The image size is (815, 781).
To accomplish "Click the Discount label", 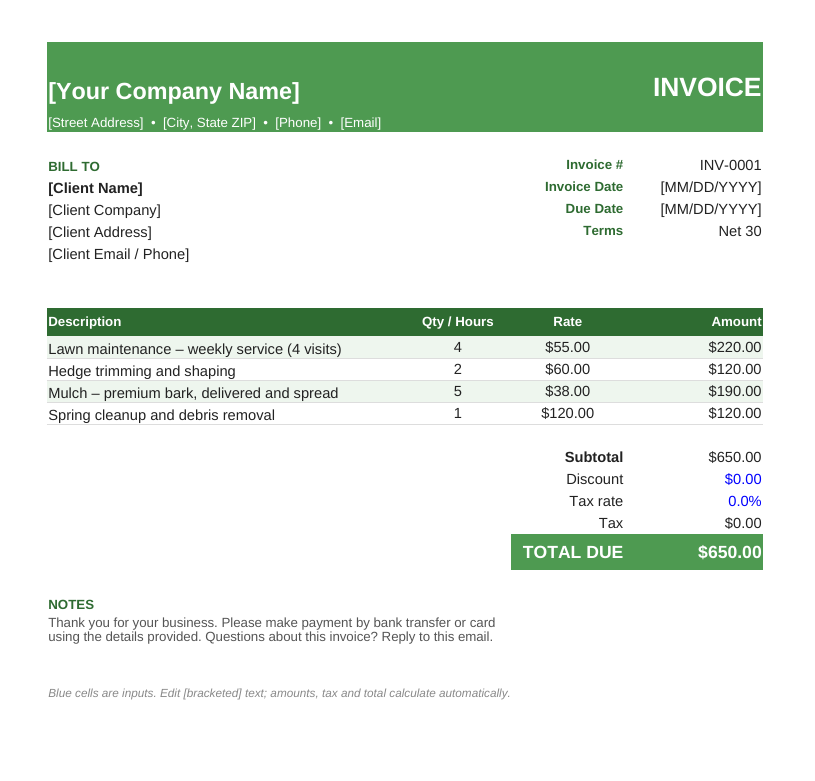I will coord(595,479).
